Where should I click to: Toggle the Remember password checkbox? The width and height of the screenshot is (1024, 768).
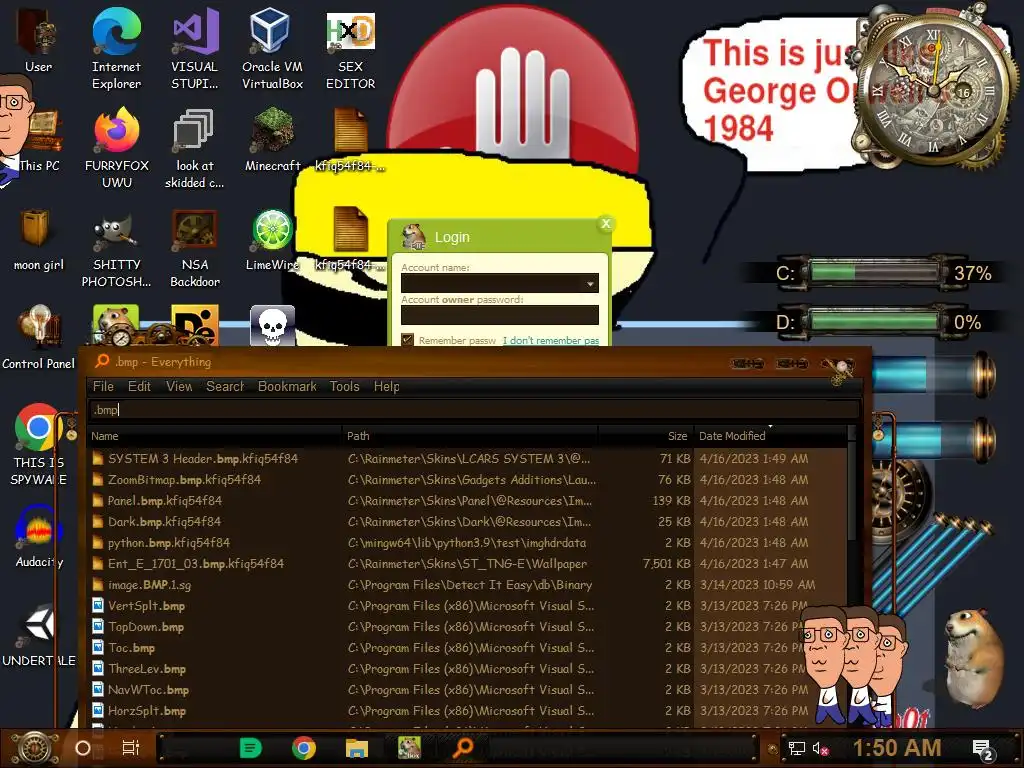click(408, 340)
